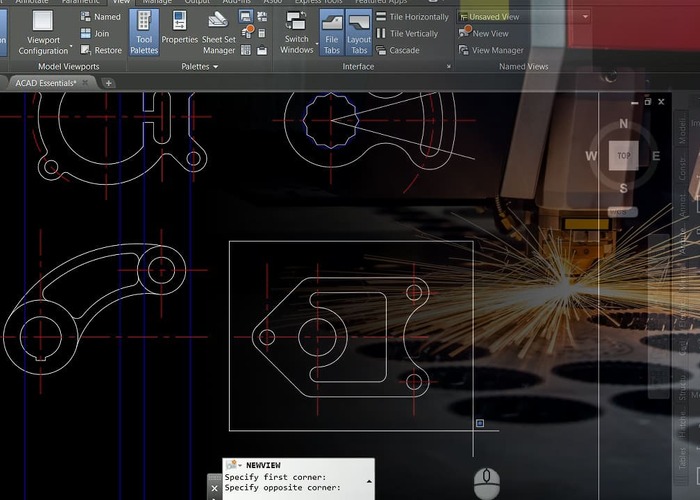Select the Output ribbon tab
This screenshot has height=500, width=700.
[x=197, y=2]
